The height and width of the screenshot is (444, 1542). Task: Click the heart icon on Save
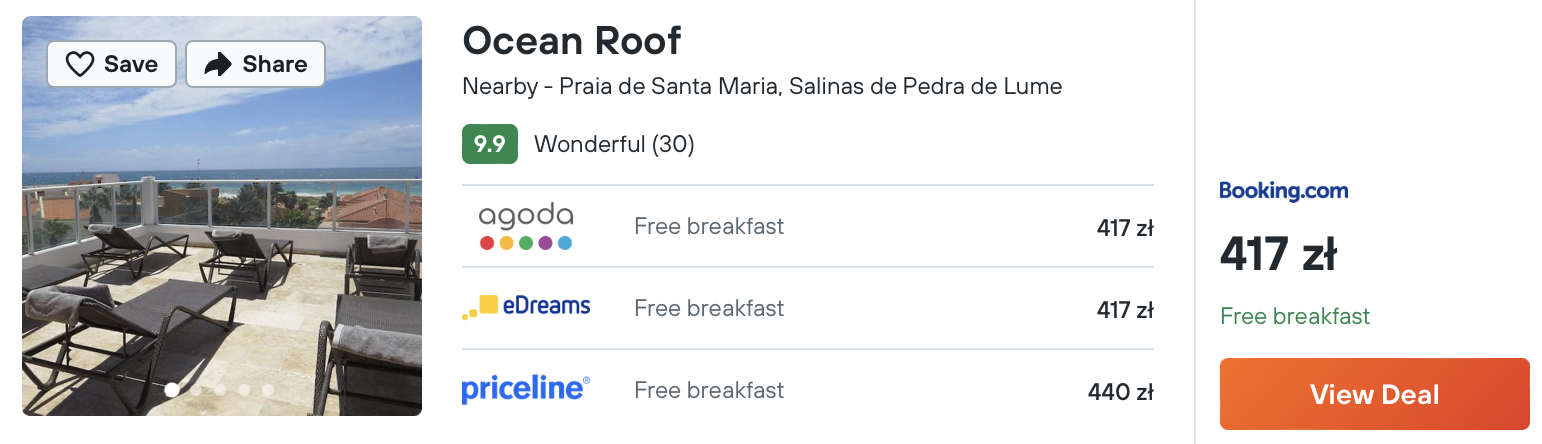coord(80,65)
